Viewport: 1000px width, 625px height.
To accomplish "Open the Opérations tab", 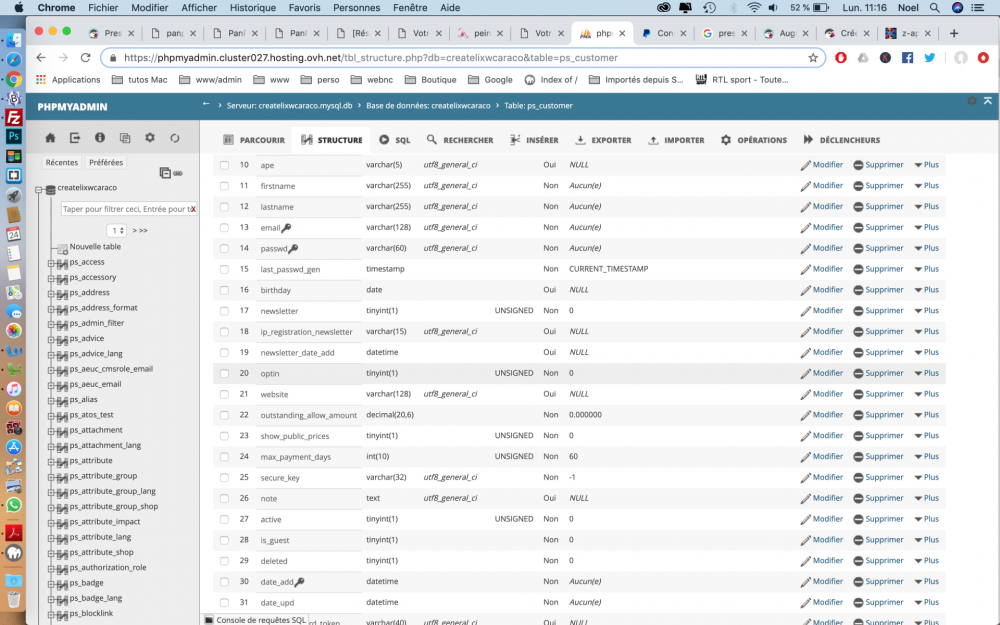I will [754, 140].
